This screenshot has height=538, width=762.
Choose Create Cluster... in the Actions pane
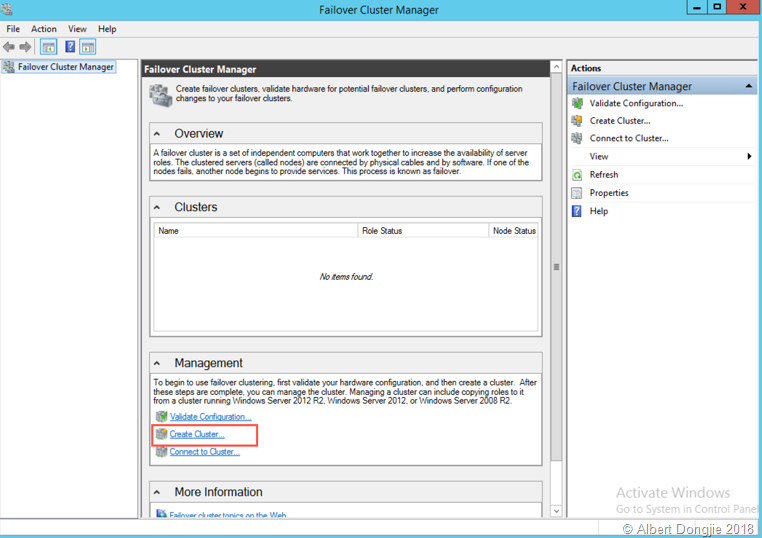click(x=620, y=121)
